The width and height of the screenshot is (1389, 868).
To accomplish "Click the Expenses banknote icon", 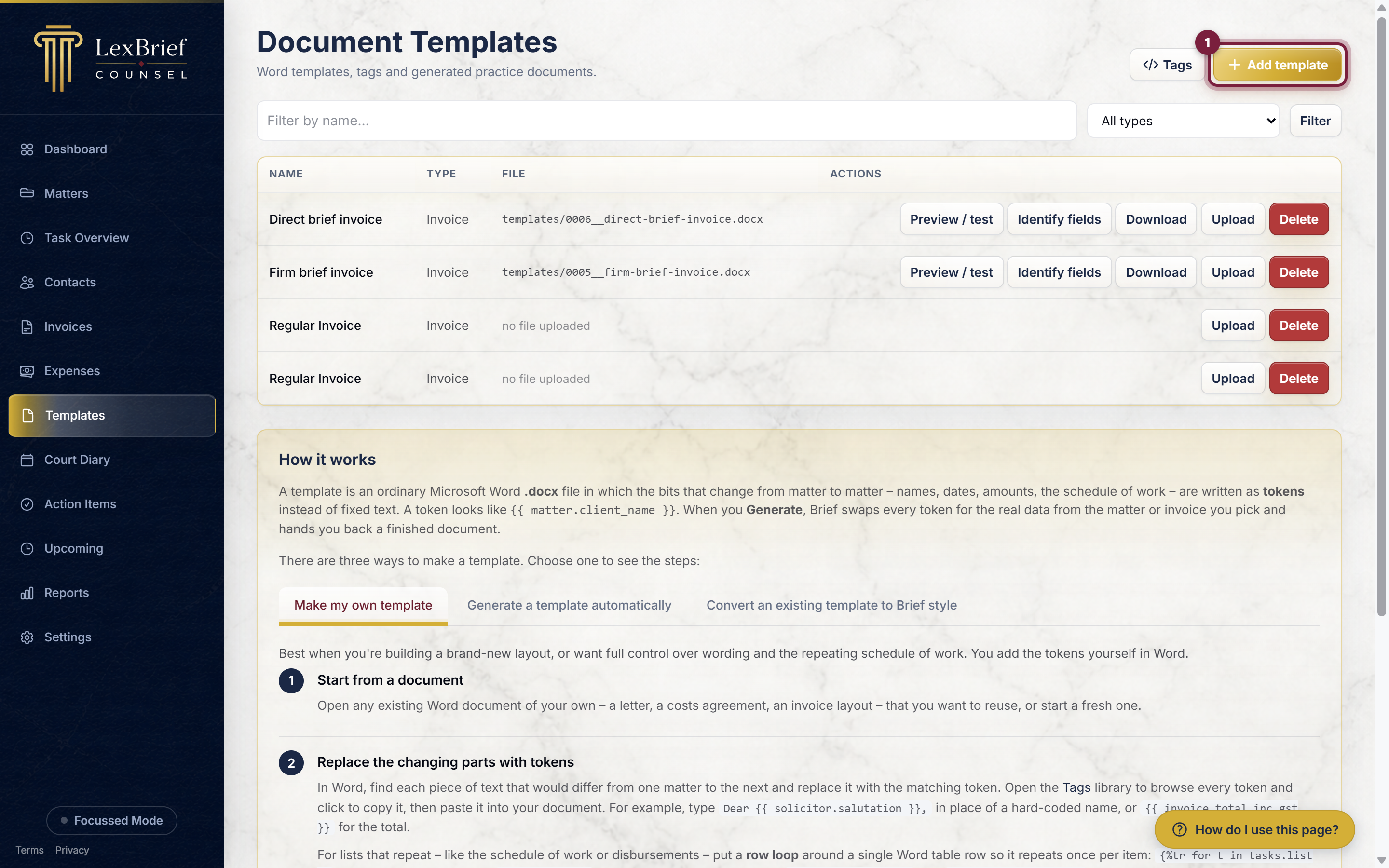I will pyautogui.click(x=27, y=371).
